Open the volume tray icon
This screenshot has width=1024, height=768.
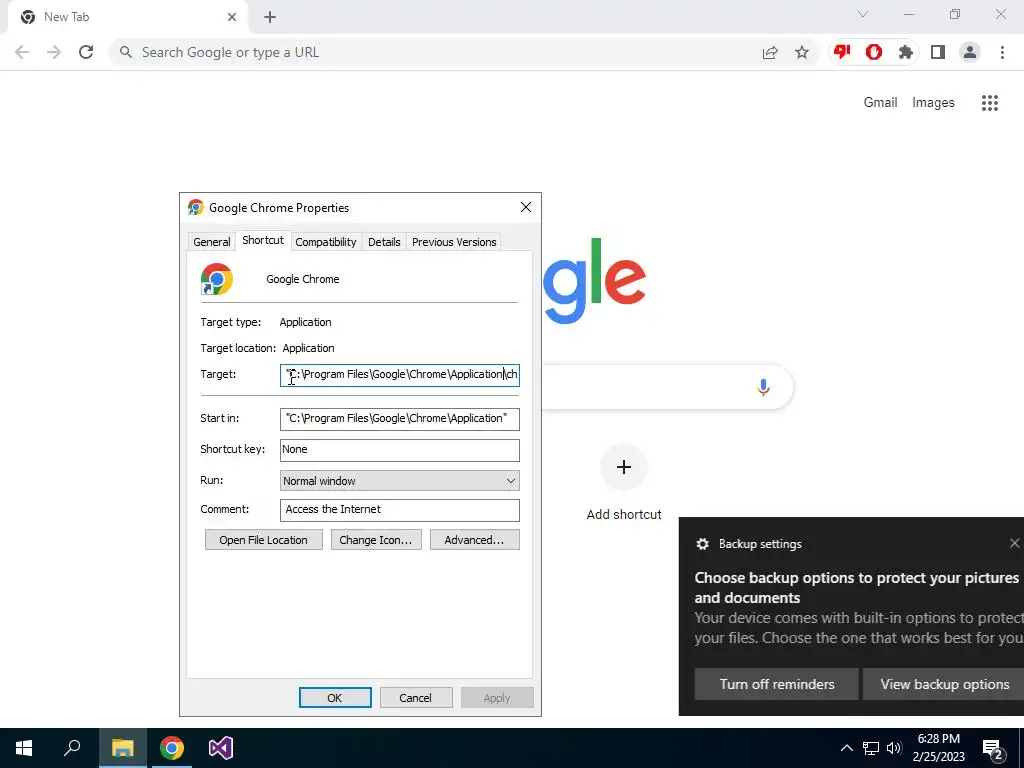click(894, 748)
